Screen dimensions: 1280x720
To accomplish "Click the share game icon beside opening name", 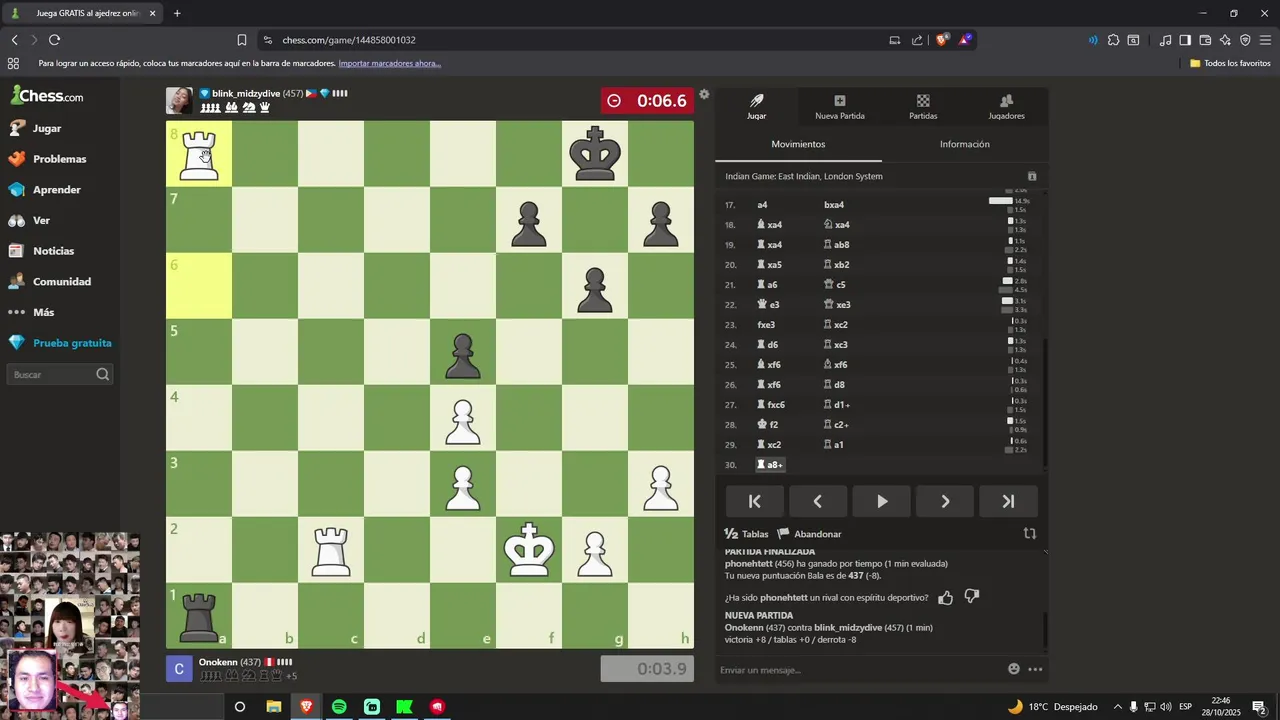I will [1032, 176].
